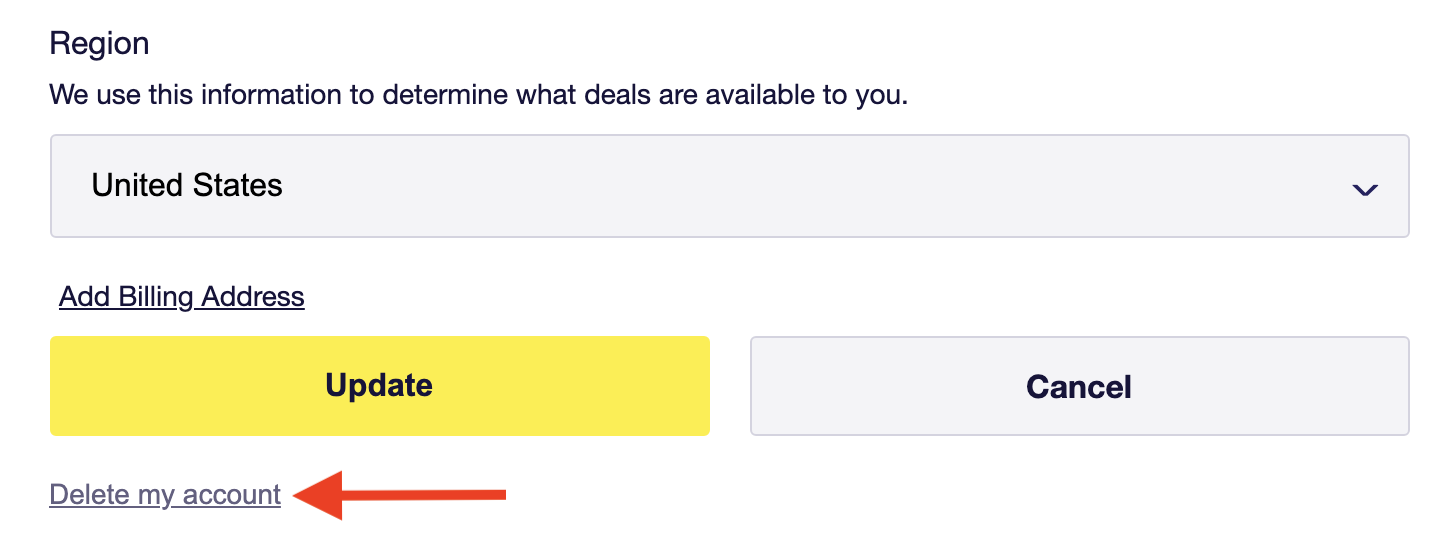Discard changes using Cancel
The image size is (1450, 550).
[x=1079, y=386]
